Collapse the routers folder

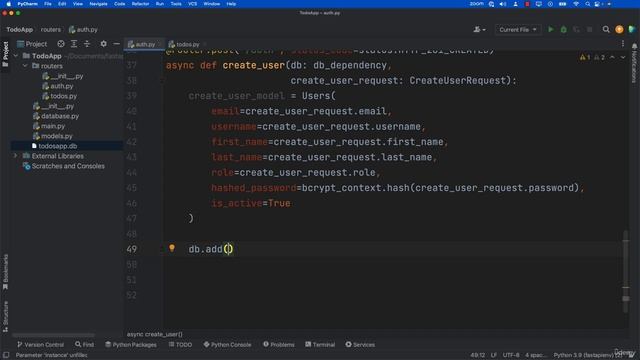(25, 66)
